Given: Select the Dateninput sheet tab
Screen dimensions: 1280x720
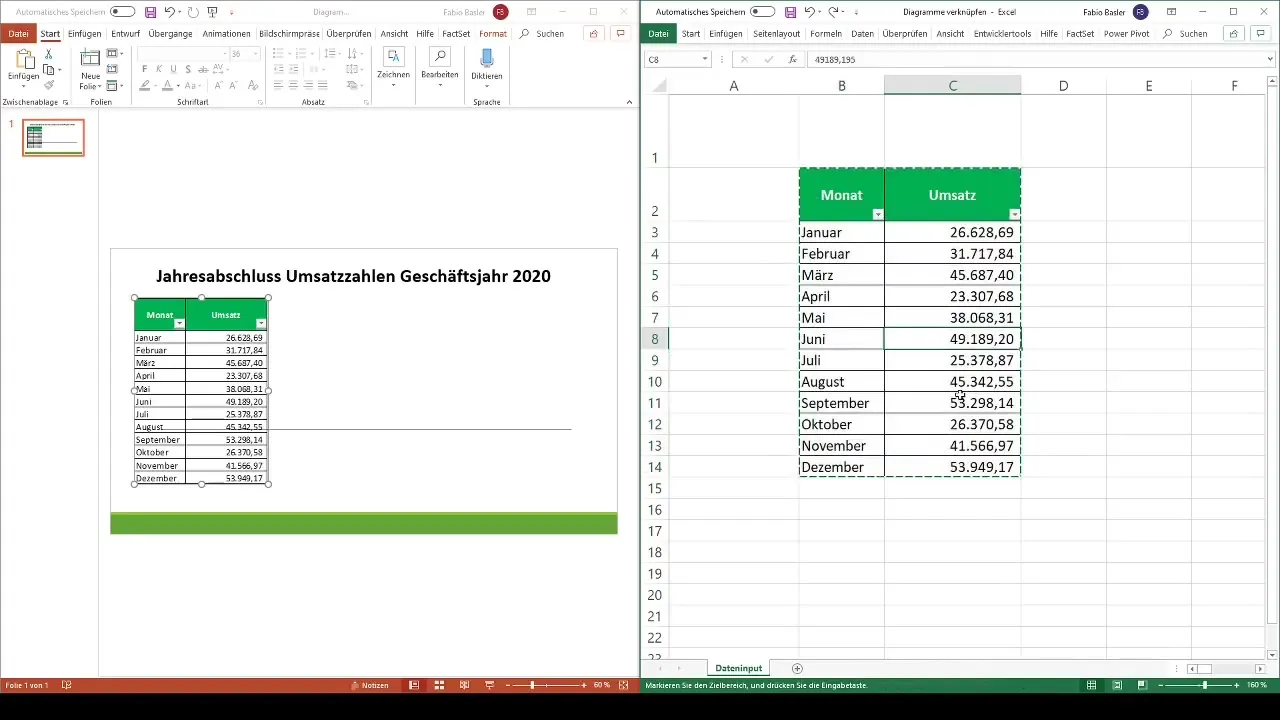Looking at the screenshot, I should click(739, 668).
